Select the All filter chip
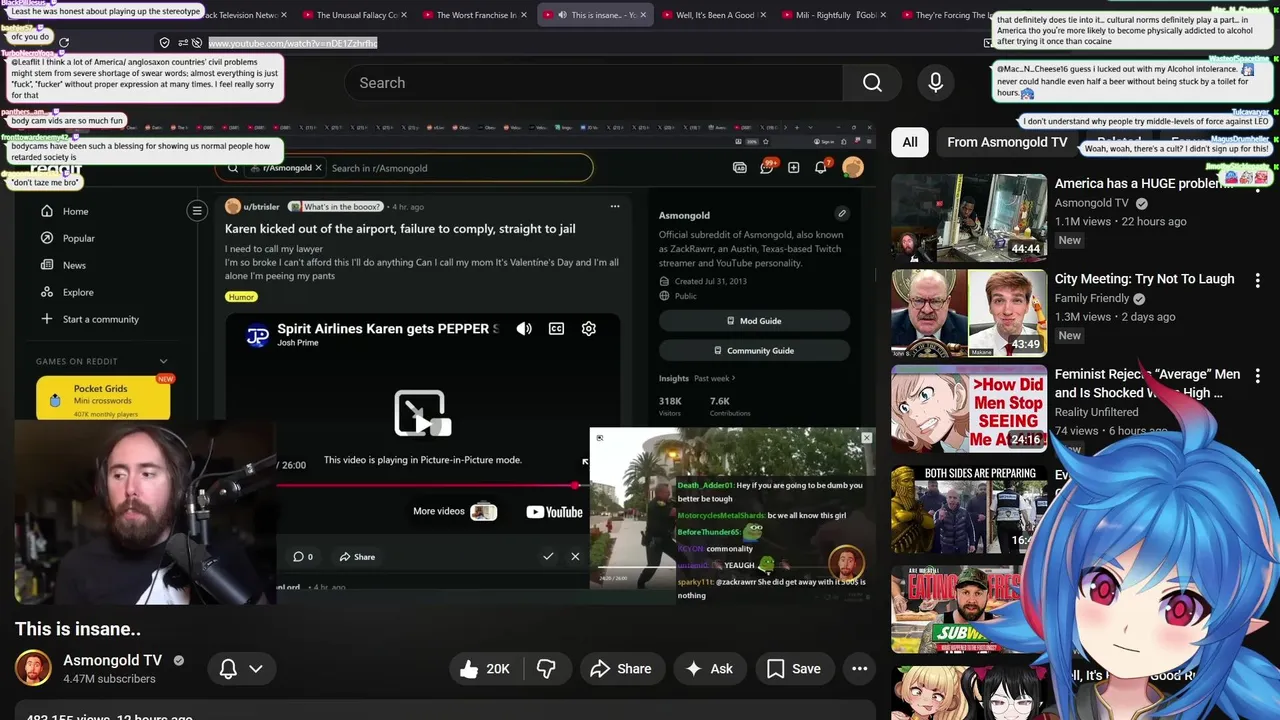1280x720 pixels. click(x=910, y=142)
